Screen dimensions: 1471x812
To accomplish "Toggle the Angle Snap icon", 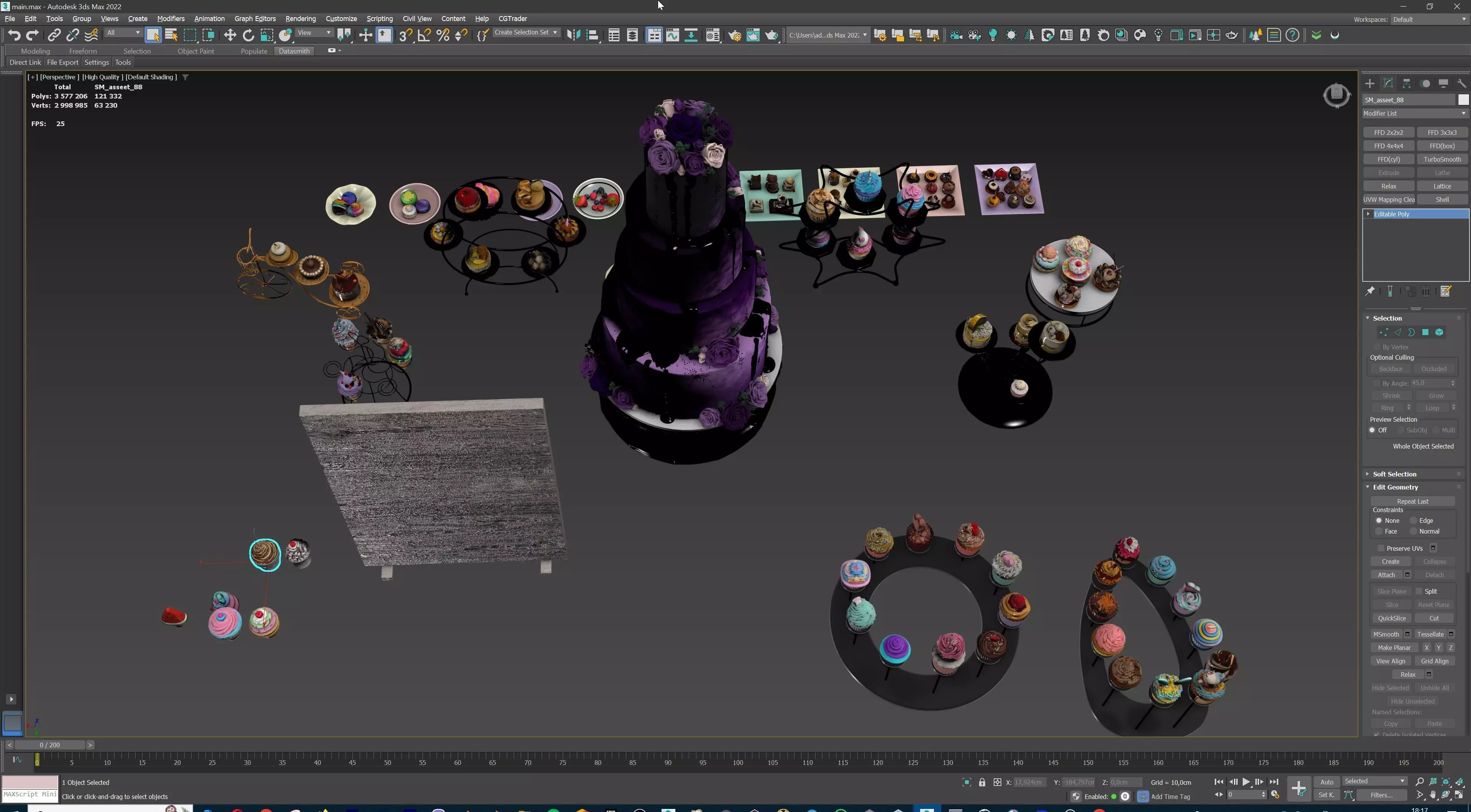I will [424, 35].
